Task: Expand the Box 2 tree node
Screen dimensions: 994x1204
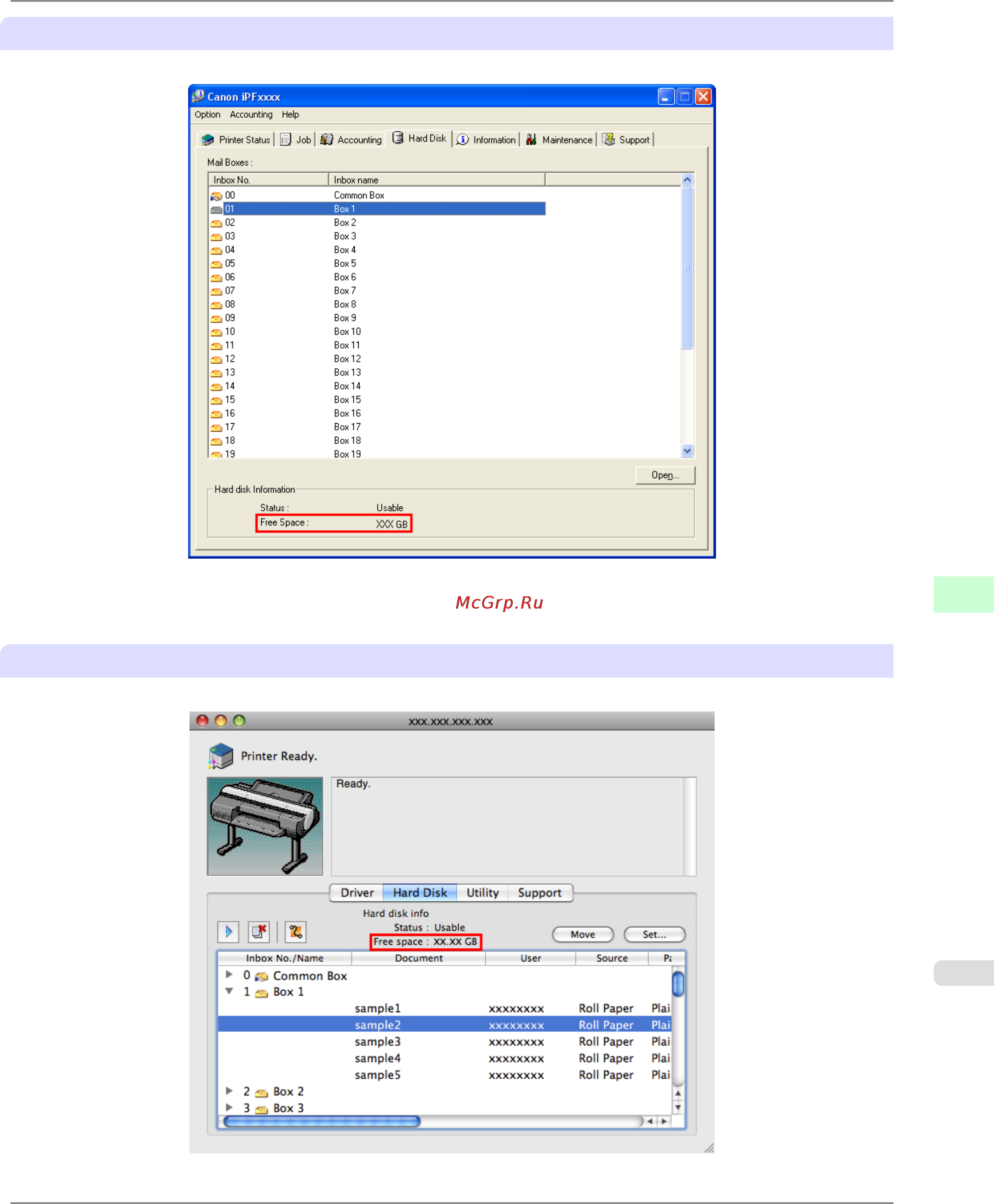Action: [x=229, y=1091]
